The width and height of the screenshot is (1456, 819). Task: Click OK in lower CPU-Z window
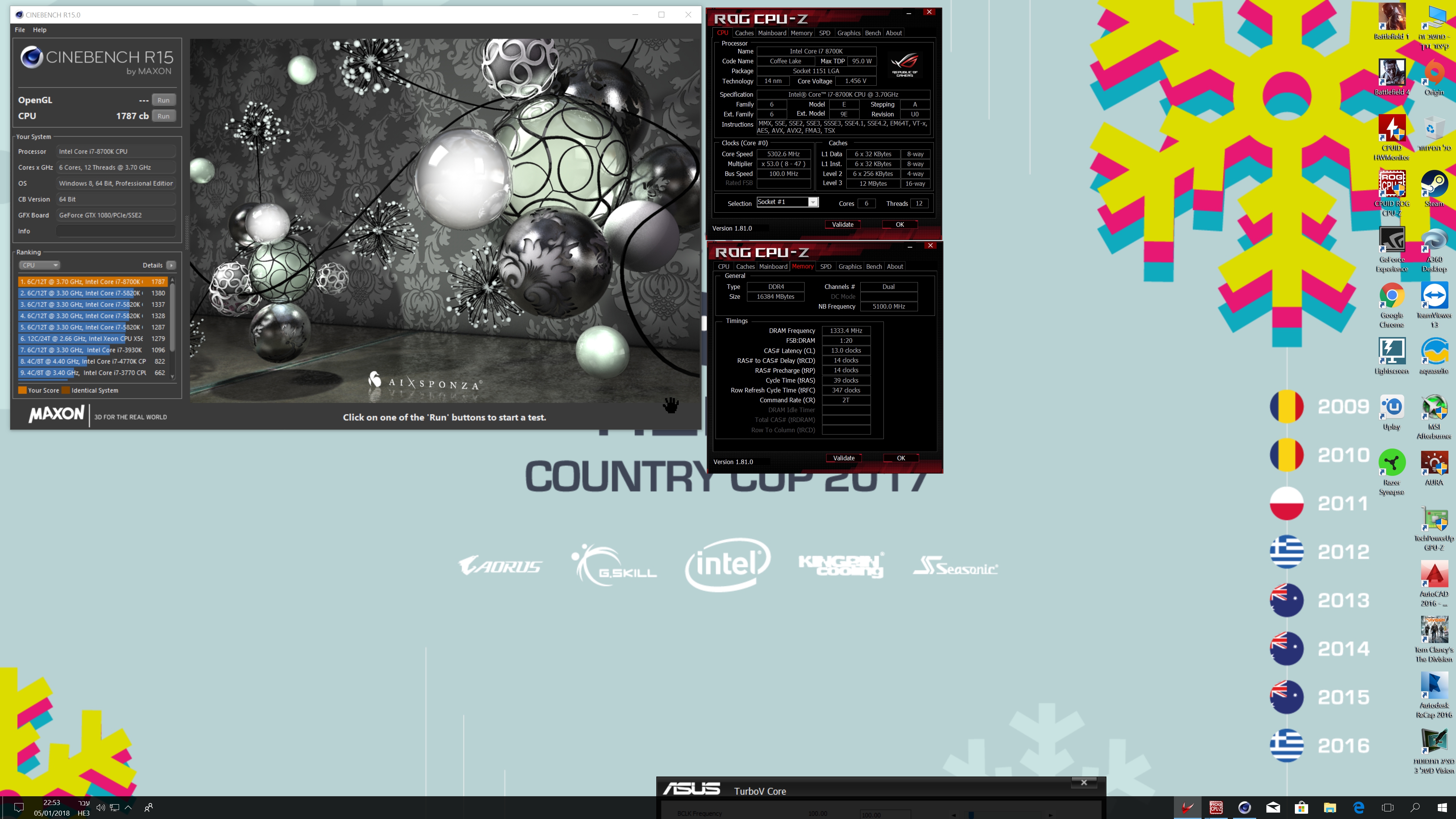pyautogui.click(x=901, y=458)
